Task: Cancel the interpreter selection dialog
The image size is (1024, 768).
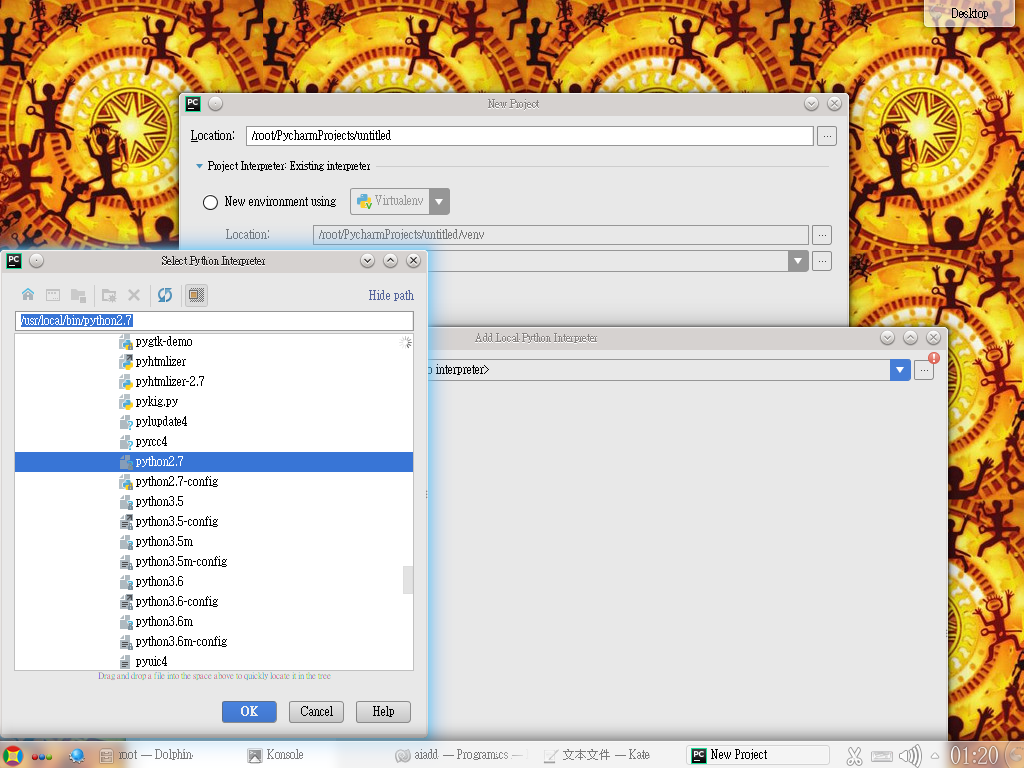Action: (x=316, y=711)
